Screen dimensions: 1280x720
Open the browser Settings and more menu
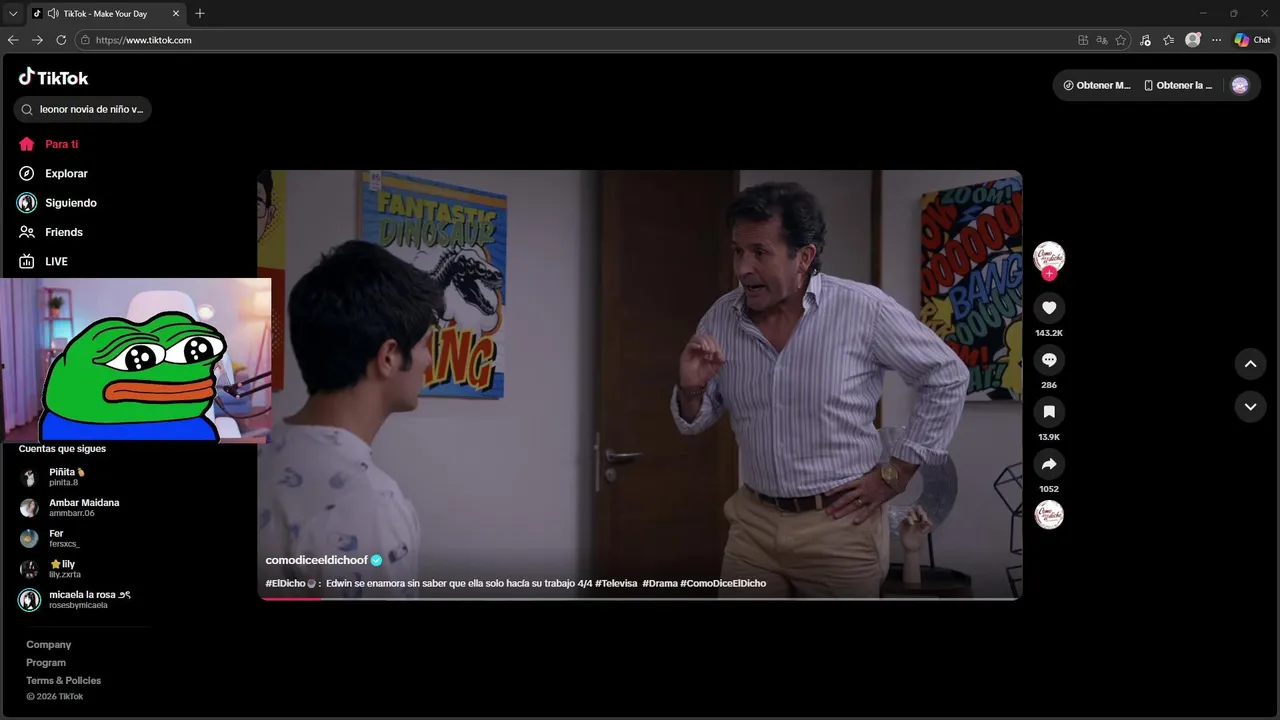tap(1216, 40)
